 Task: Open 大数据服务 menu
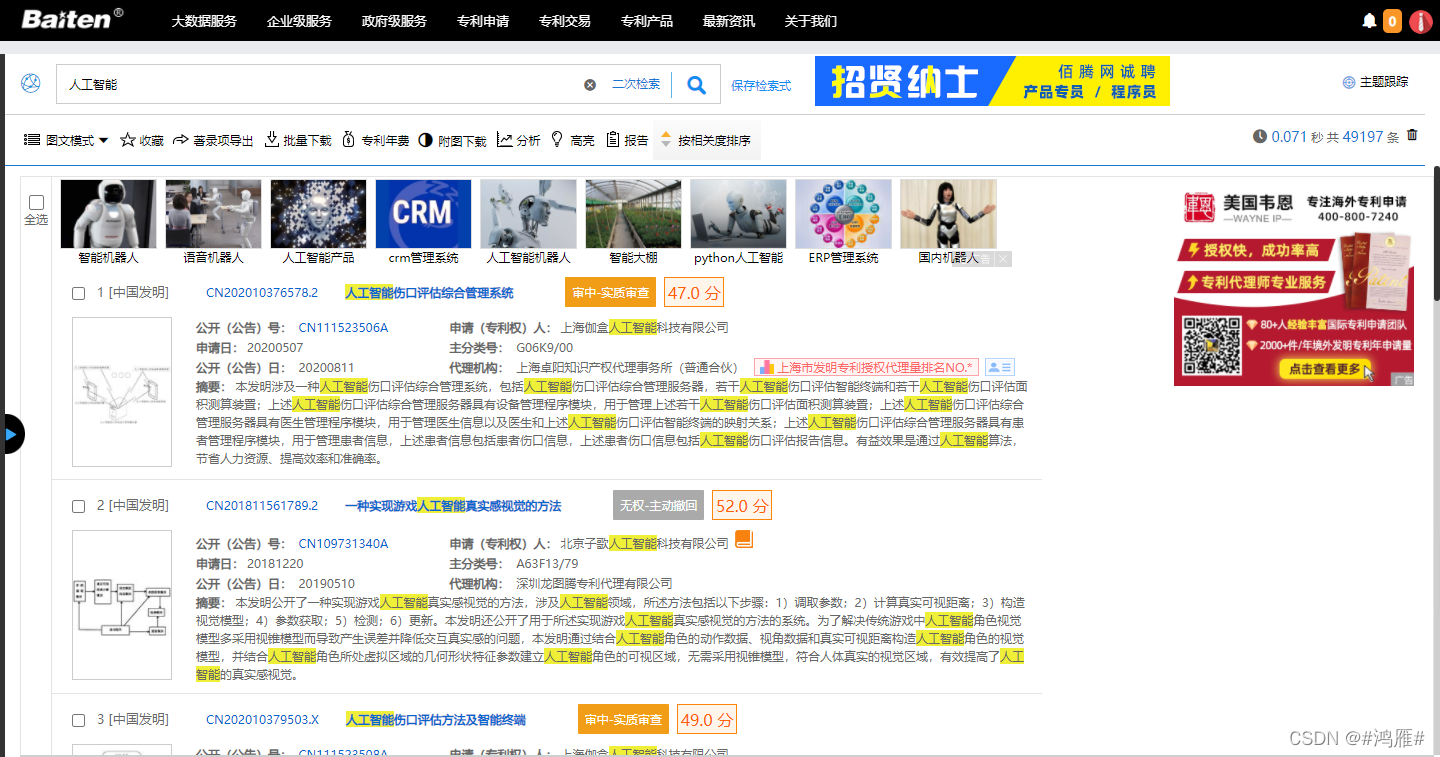[204, 21]
